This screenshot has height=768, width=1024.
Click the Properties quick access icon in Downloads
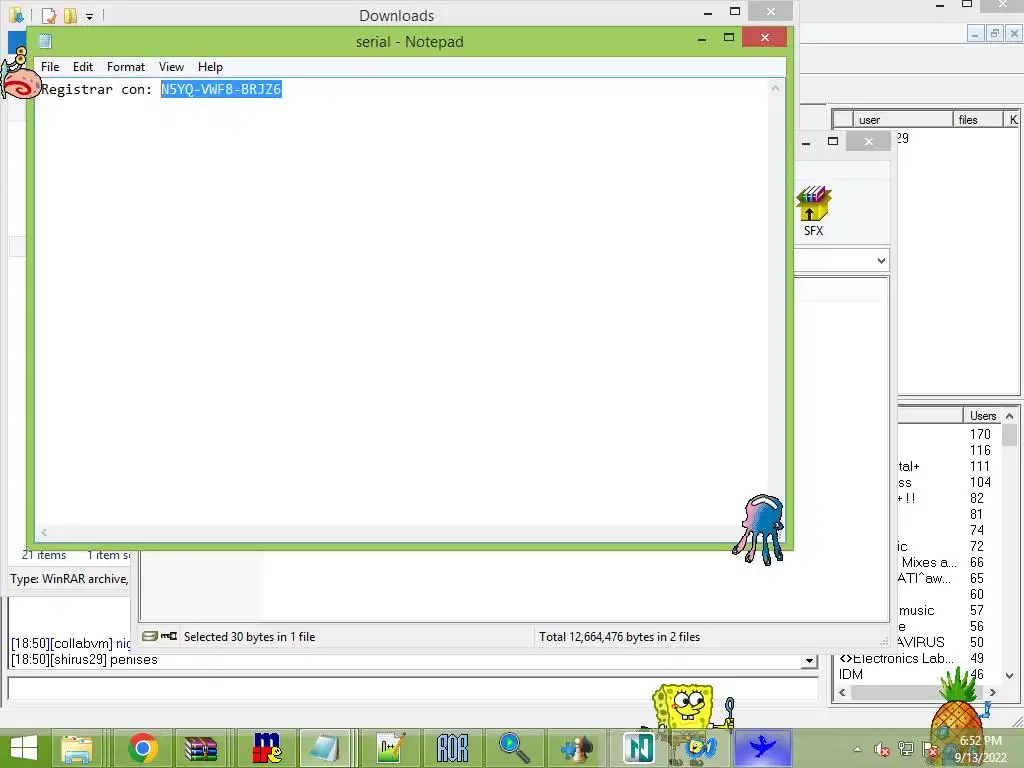click(48, 15)
